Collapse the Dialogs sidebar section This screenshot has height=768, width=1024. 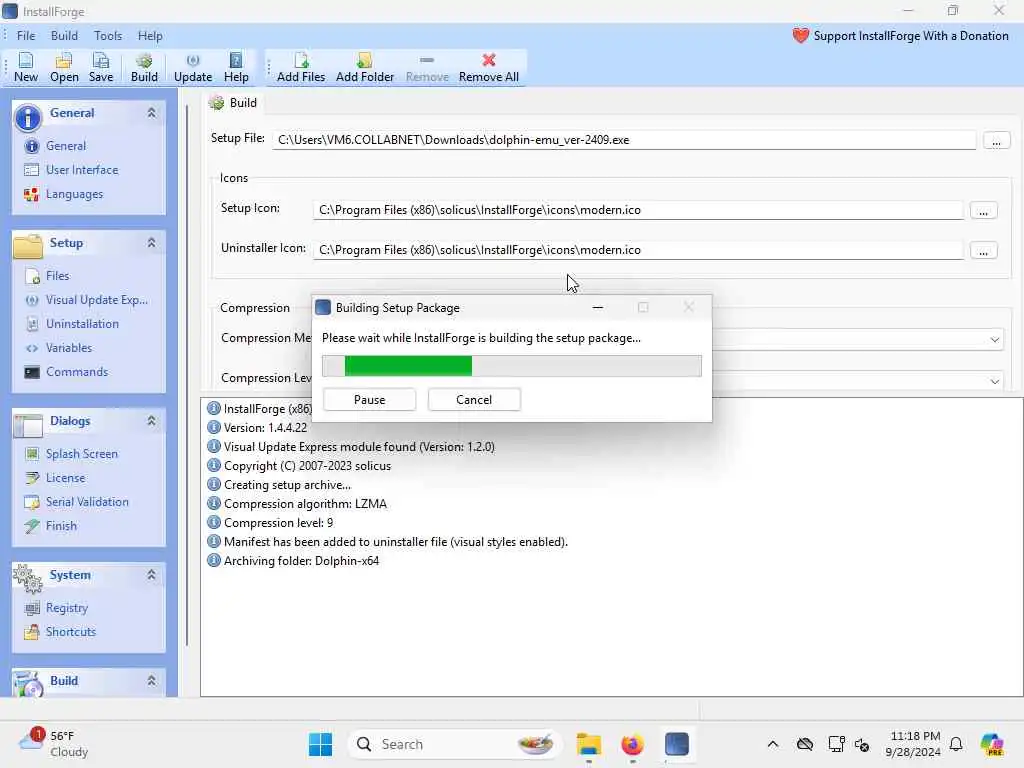click(x=152, y=421)
